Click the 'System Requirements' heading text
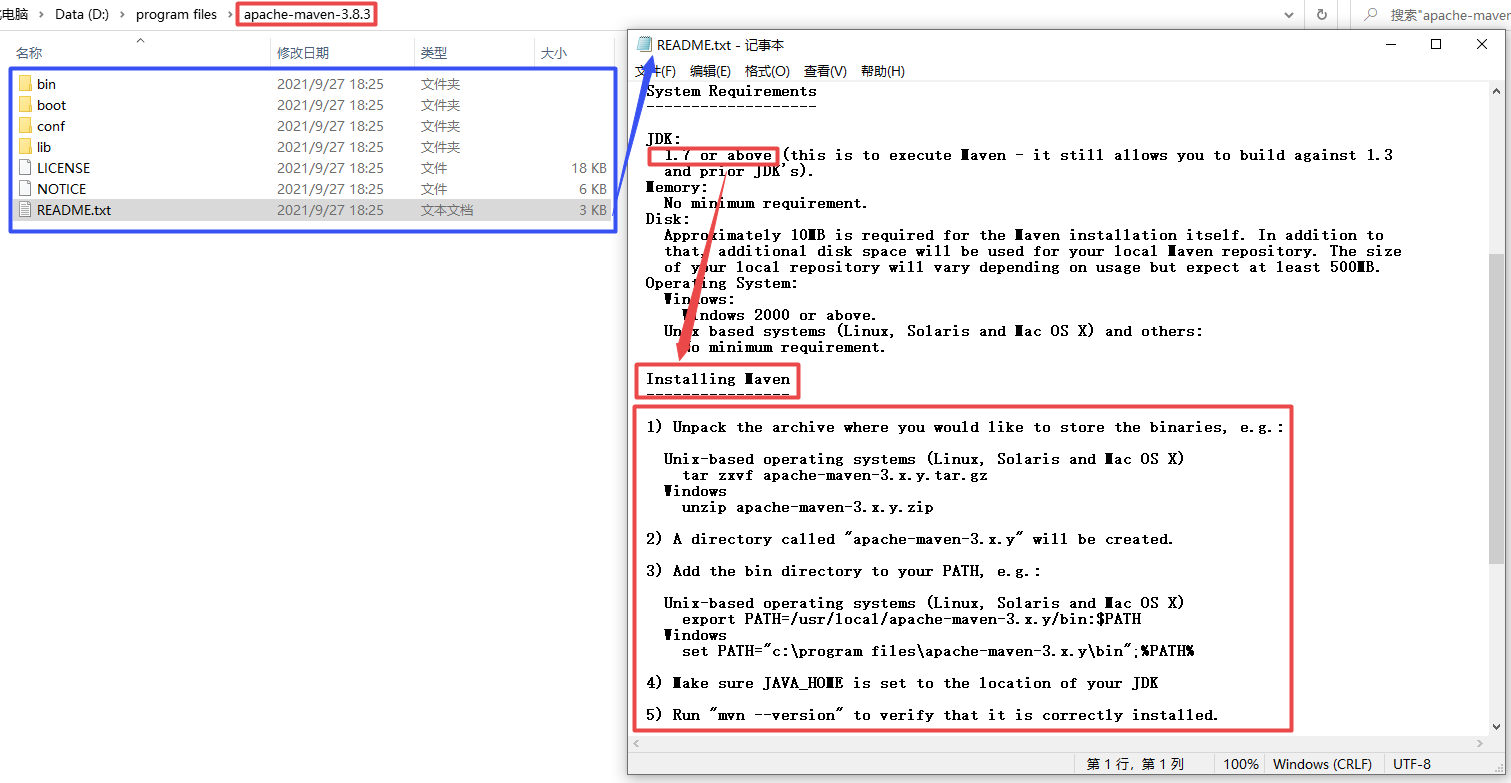Screen dimensions: 1511x783 [731, 91]
